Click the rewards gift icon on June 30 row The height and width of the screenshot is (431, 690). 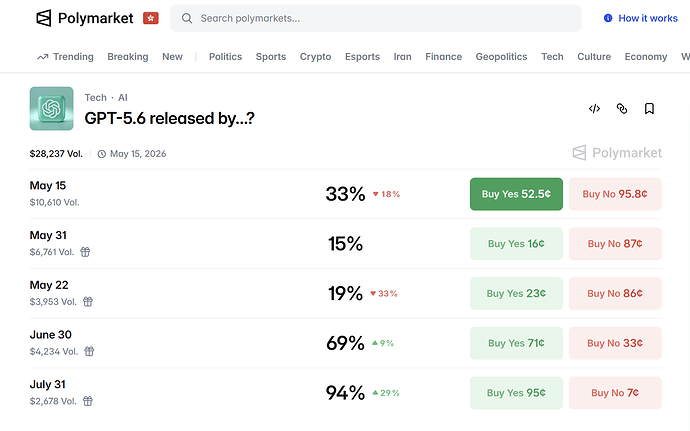click(x=89, y=351)
